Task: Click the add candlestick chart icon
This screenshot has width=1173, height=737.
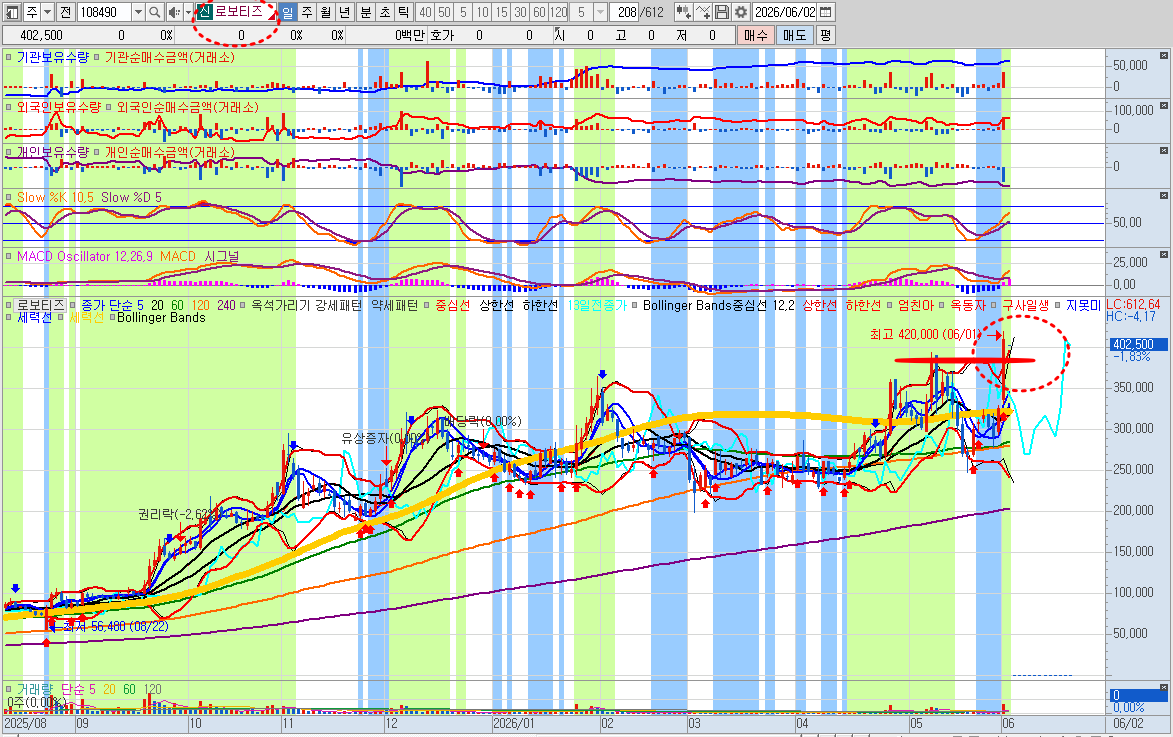Action: pyautogui.click(x=682, y=12)
